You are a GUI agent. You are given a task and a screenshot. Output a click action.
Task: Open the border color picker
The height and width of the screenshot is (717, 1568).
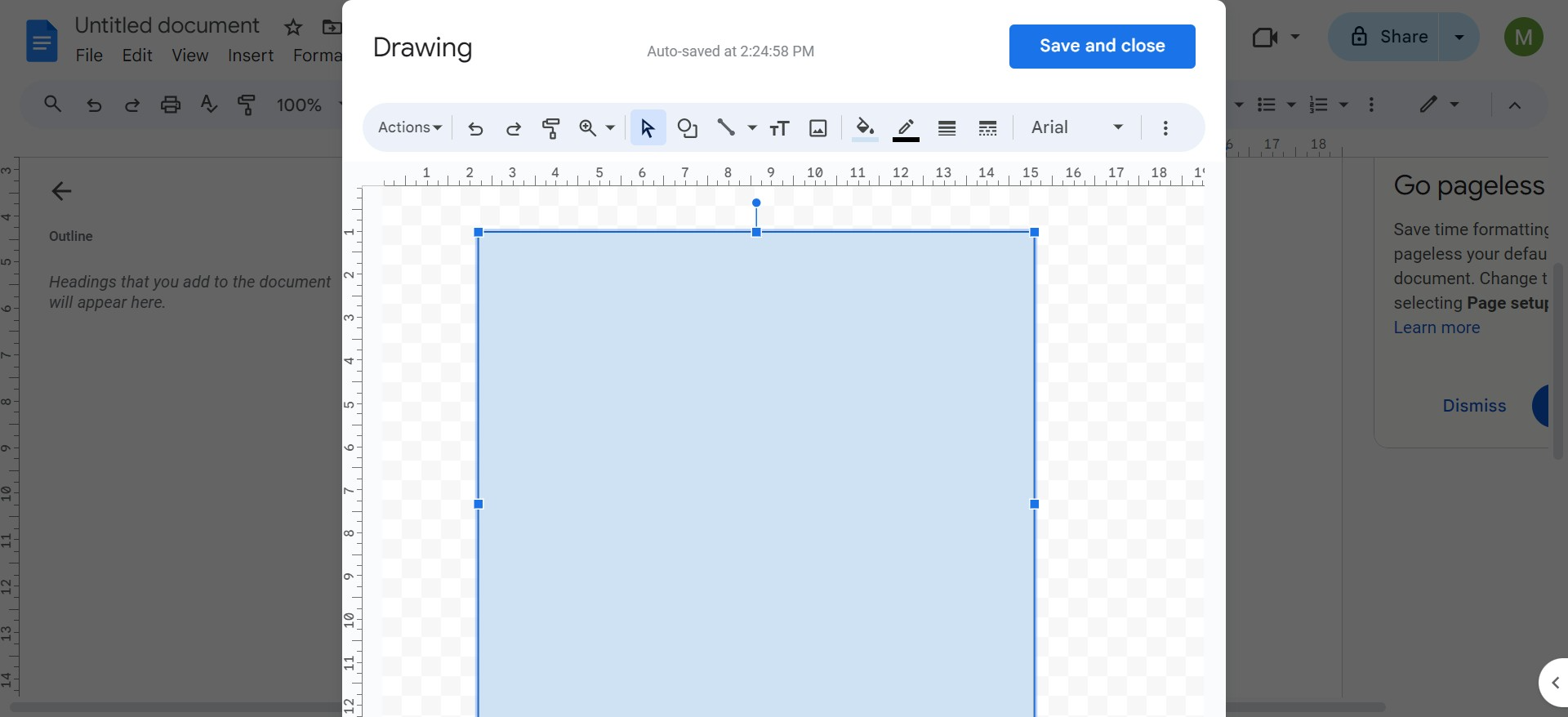pyautogui.click(x=906, y=128)
